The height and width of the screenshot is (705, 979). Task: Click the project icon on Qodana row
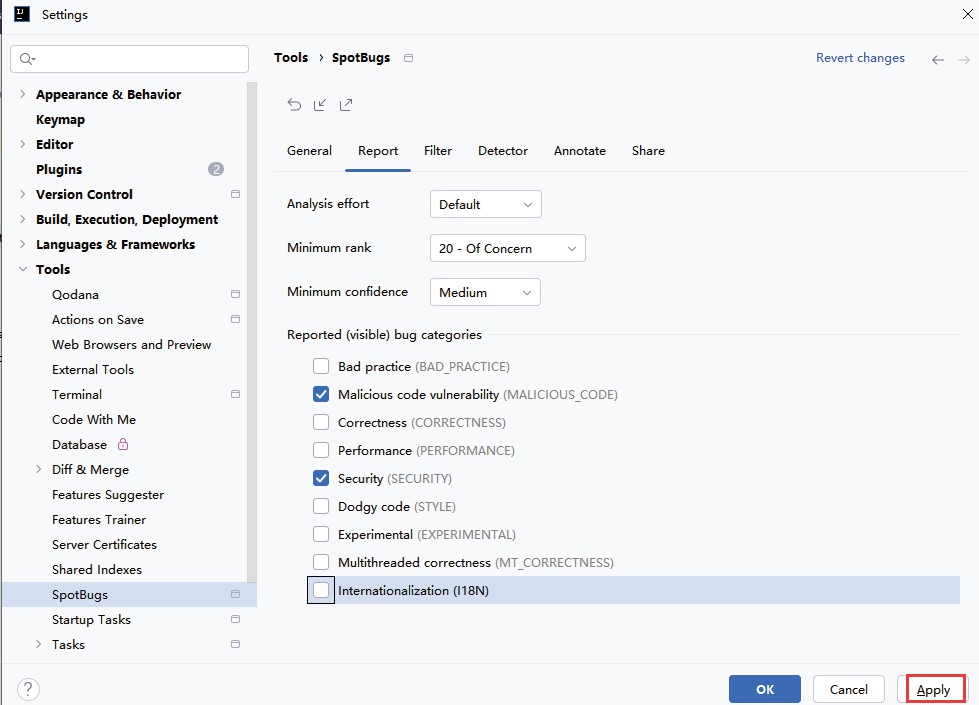click(x=235, y=294)
